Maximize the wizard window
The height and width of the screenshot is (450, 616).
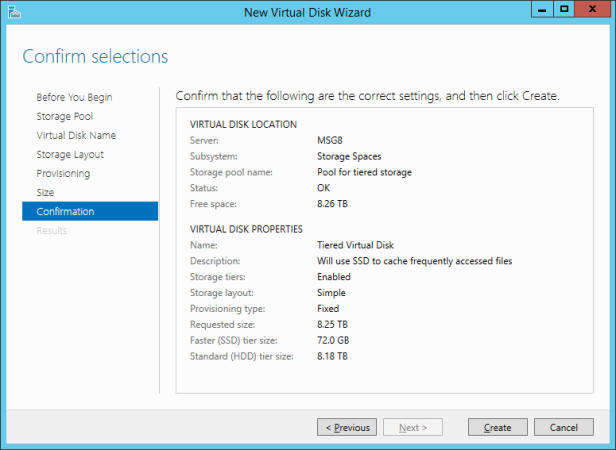[565, 10]
